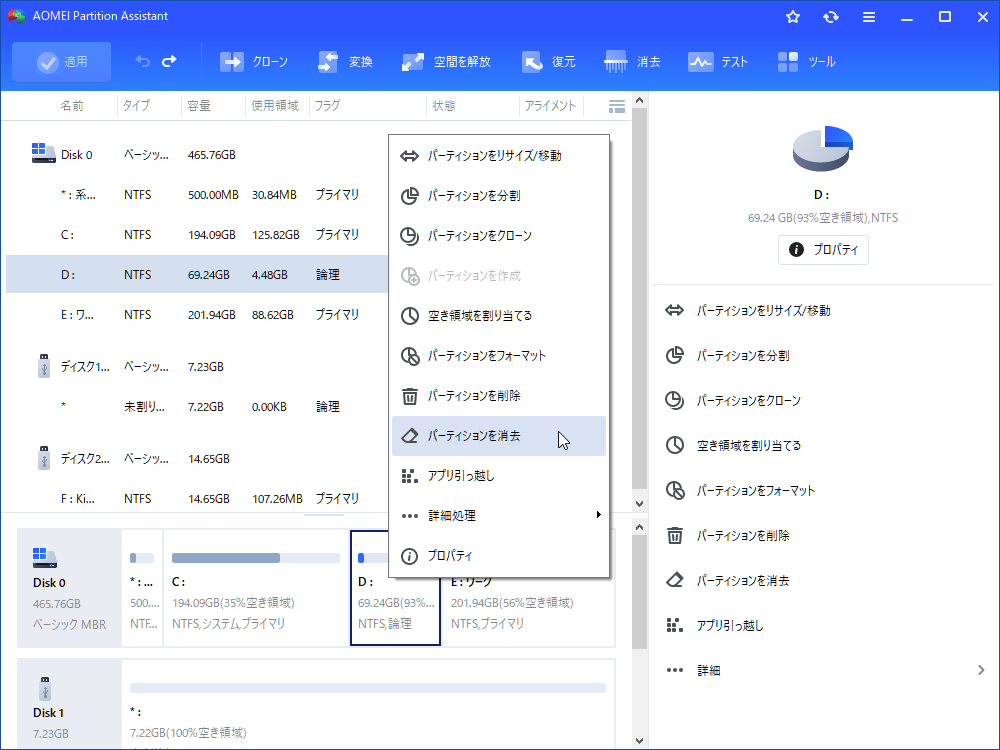Choose パーティションをリサイズ/移動 in context menu

click(499, 156)
